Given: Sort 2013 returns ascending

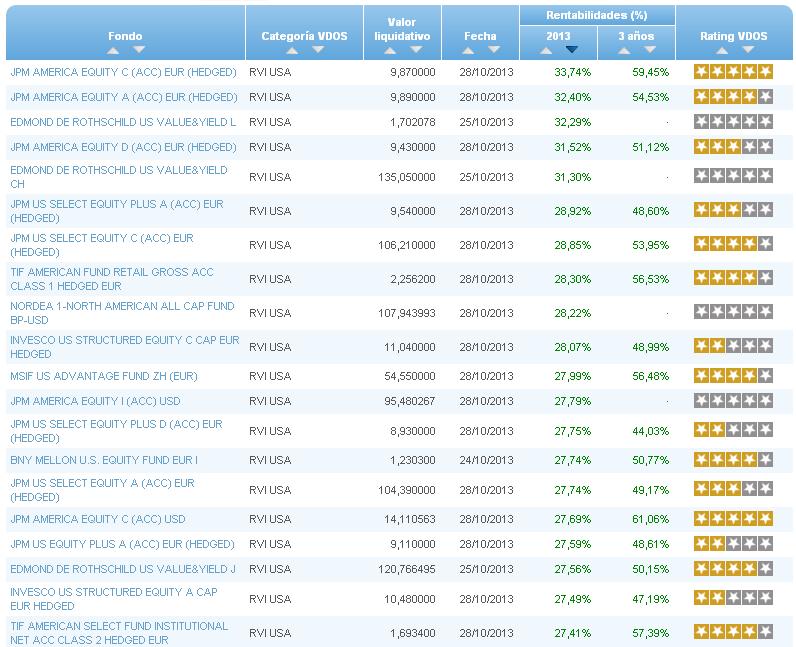Looking at the screenshot, I should pyautogui.click(x=546, y=49).
